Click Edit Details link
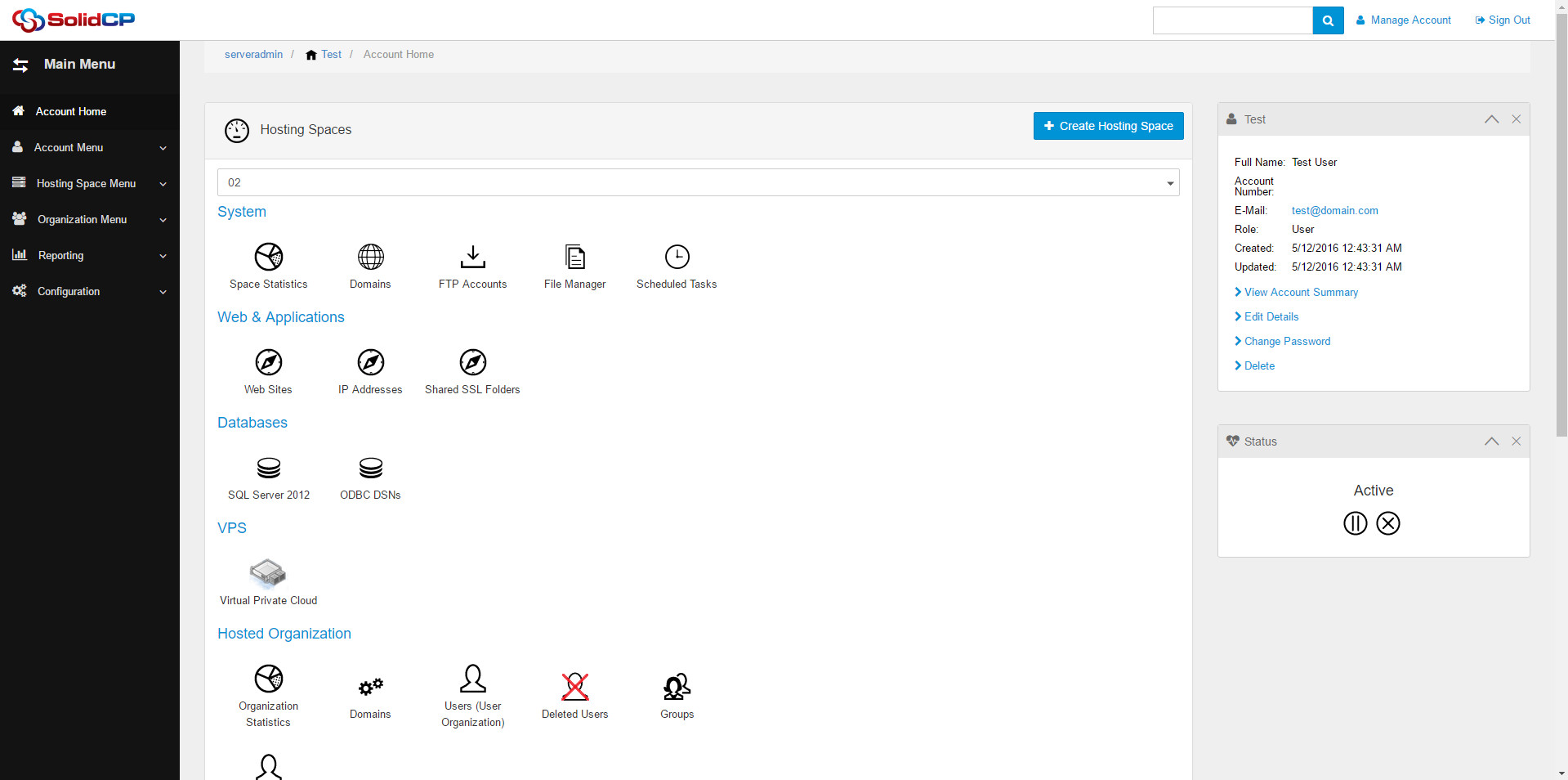 point(1271,317)
